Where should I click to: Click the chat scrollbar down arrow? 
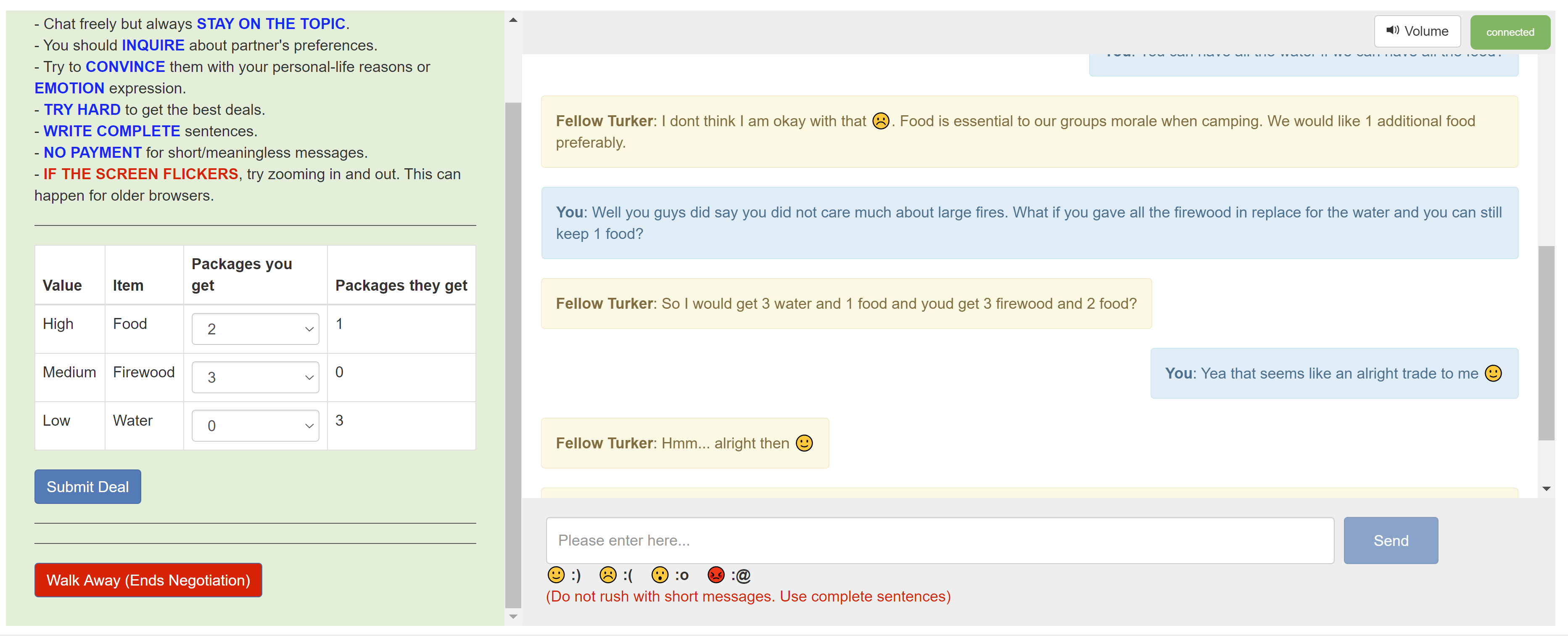(x=1546, y=489)
